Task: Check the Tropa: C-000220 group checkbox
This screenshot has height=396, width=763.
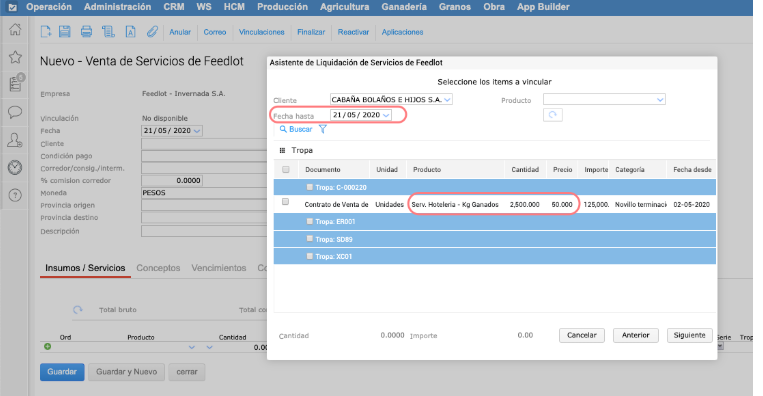Action: tap(309, 187)
